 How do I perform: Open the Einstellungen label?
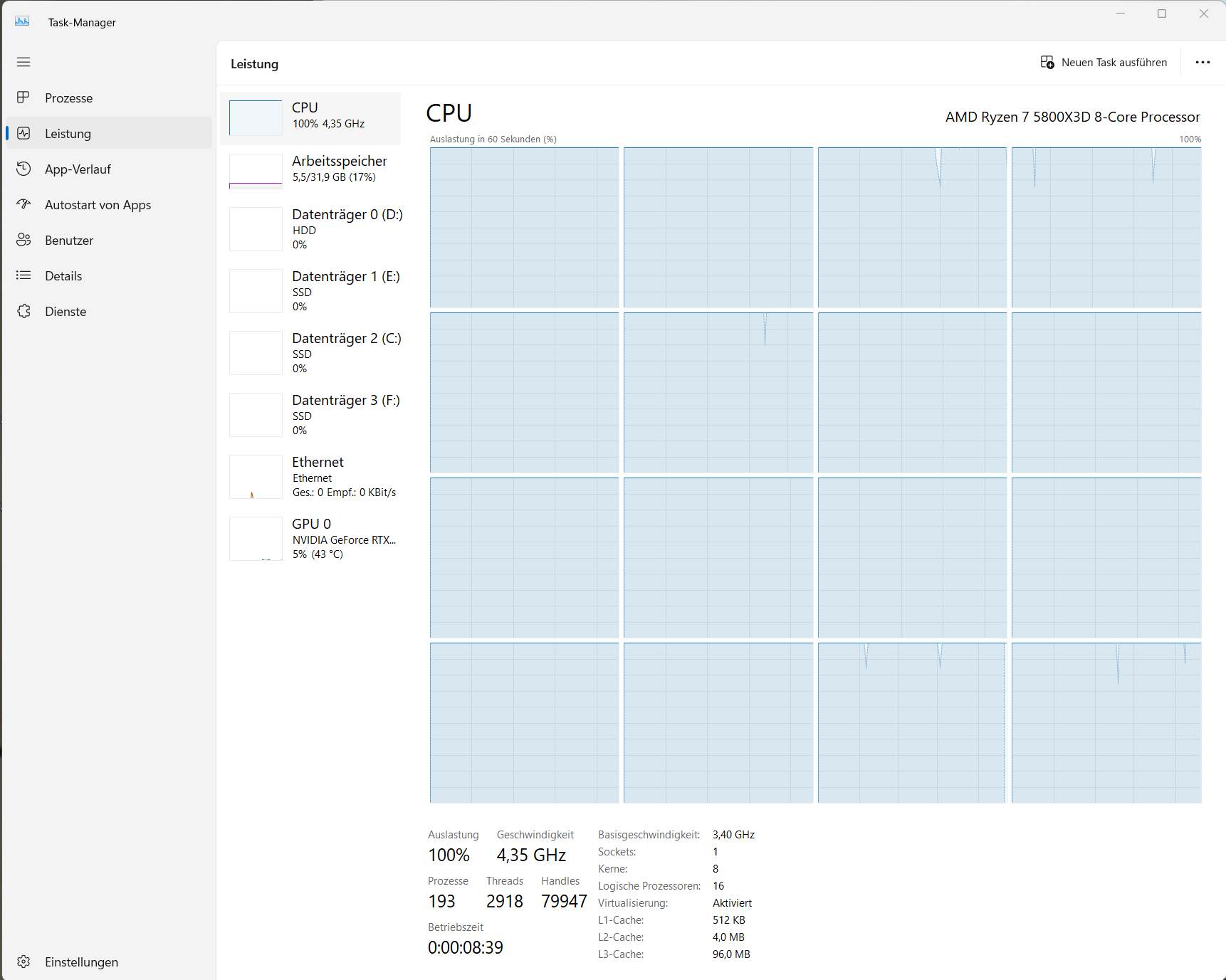tap(81, 962)
